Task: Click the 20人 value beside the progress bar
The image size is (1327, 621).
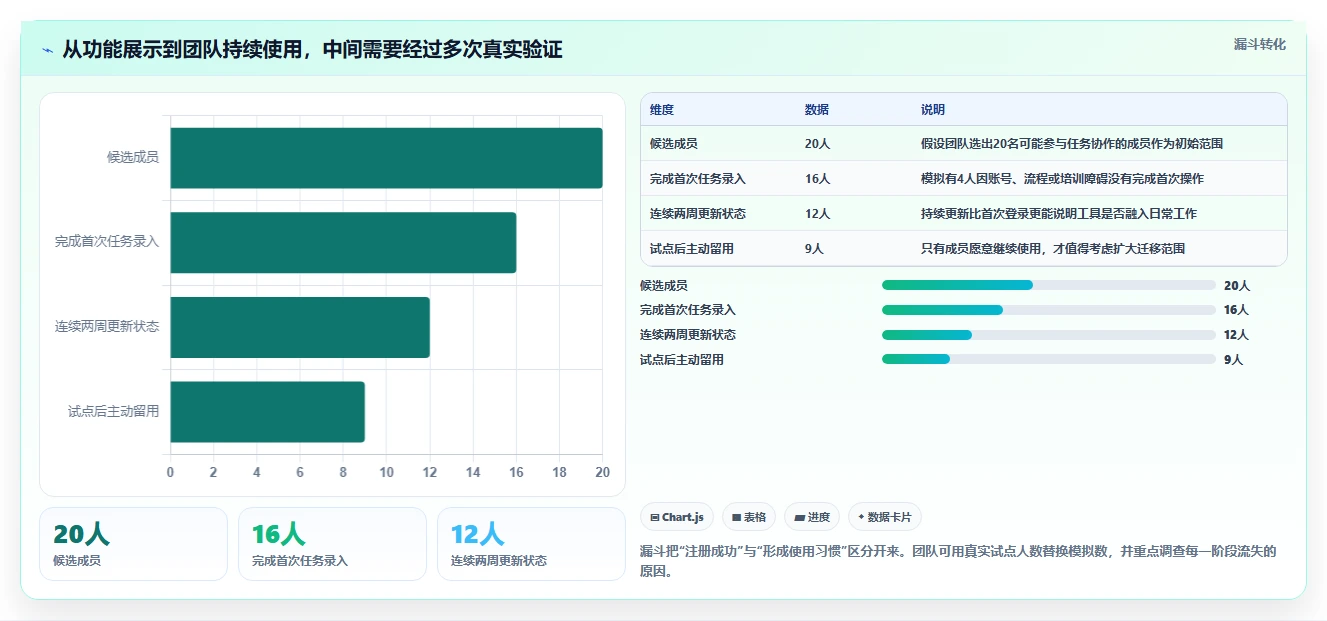Action: coord(1237,286)
